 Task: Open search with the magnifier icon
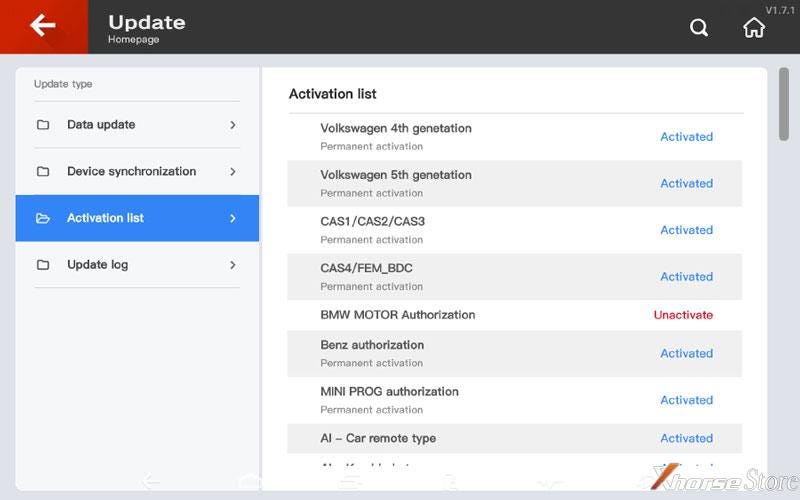click(x=698, y=28)
